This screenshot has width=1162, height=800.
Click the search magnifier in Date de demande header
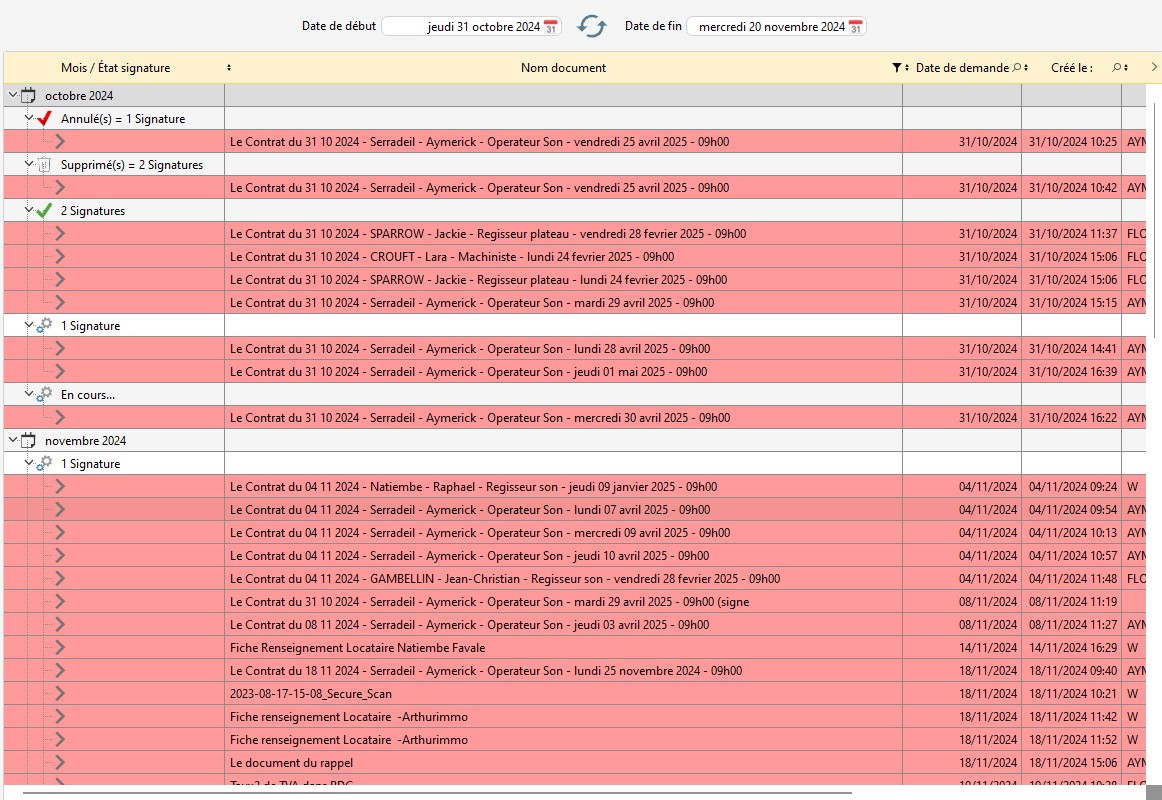pos(1016,68)
